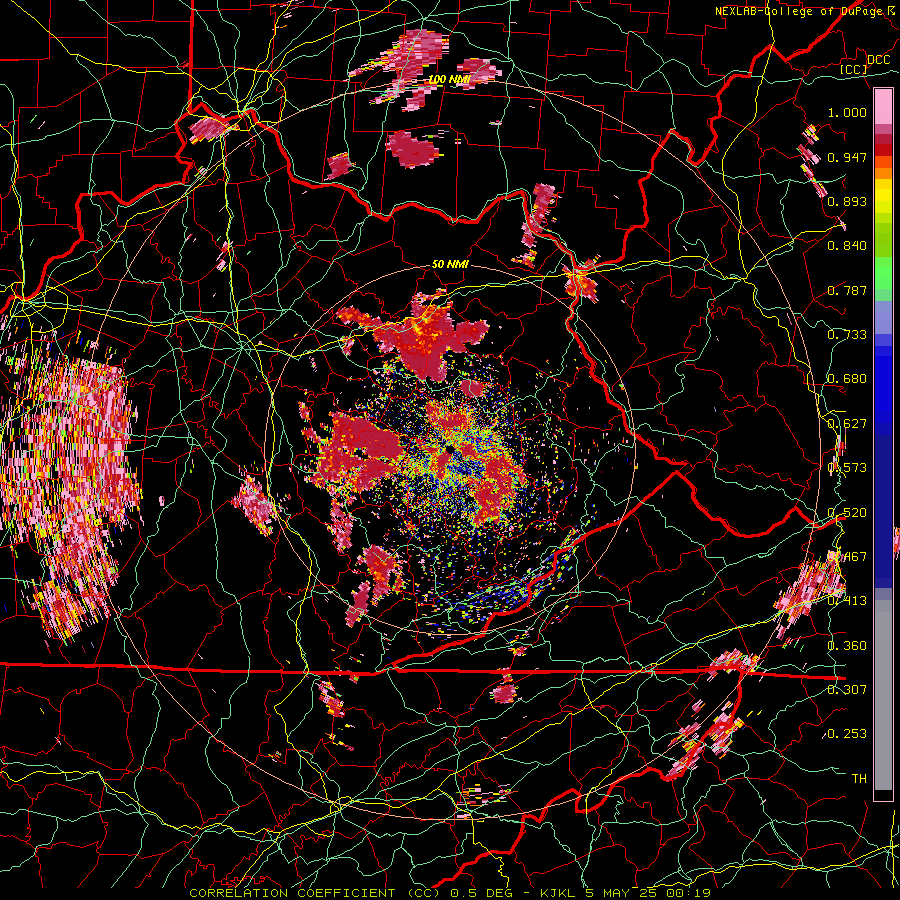Click the 0.840 scale value
This screenshot has height=900, width=900.
(847, 246)
